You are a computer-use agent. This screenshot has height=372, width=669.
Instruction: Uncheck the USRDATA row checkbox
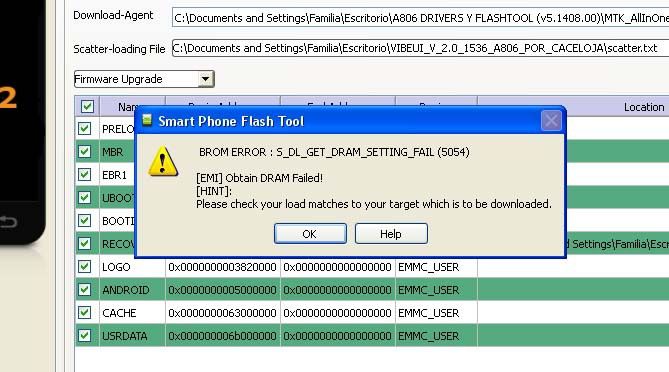point(84,336)
